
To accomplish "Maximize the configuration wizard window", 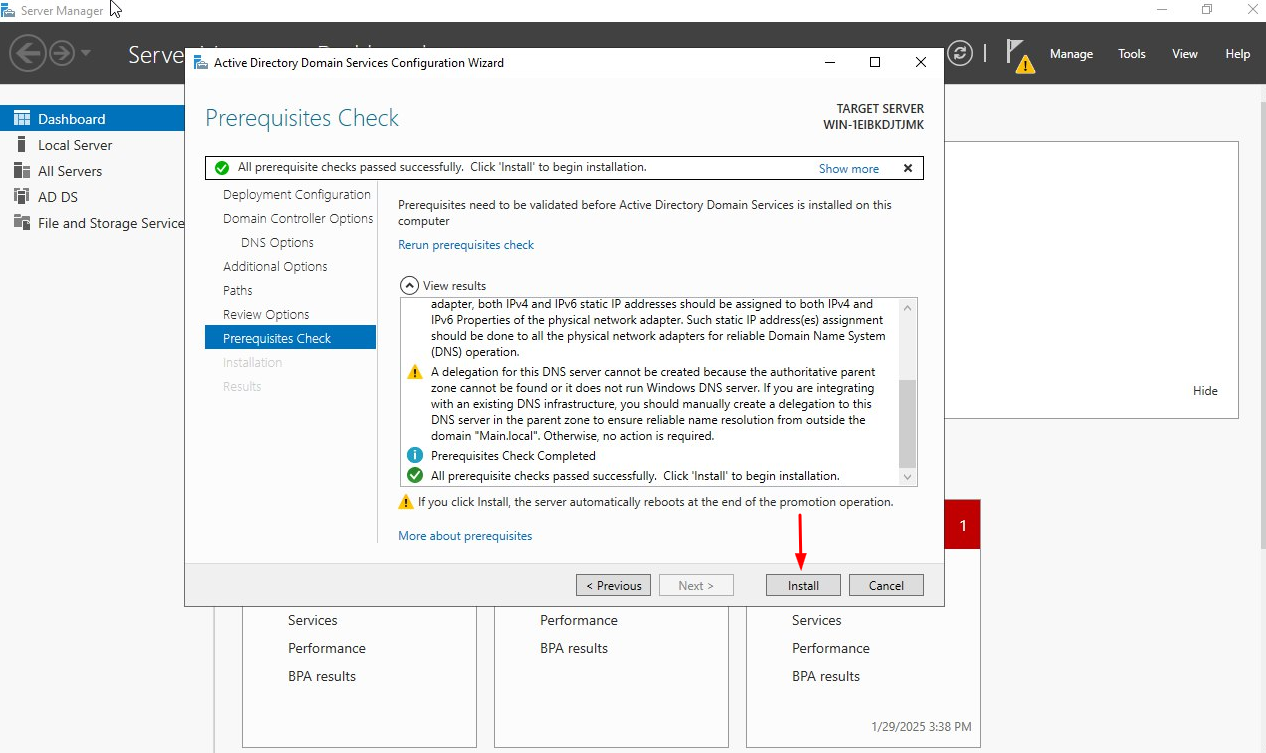I will pos(875,62).
